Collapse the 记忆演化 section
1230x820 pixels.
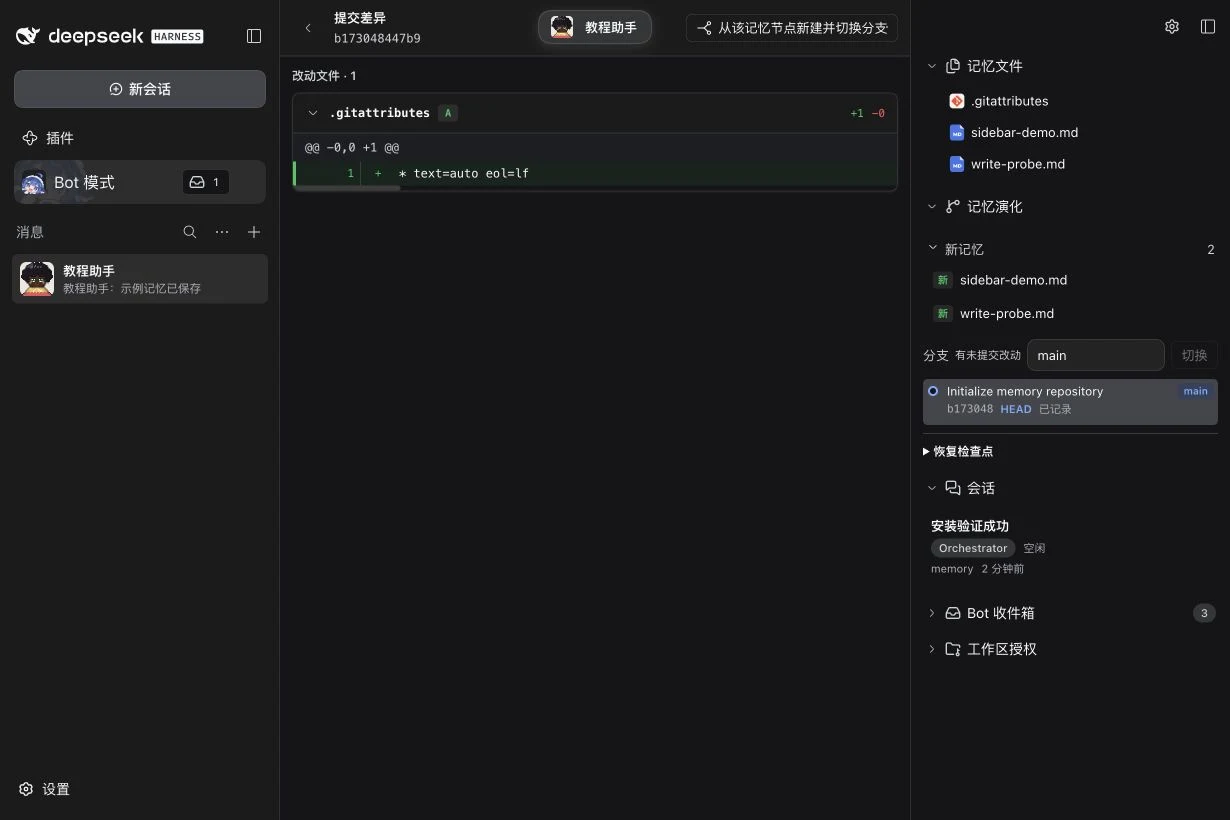(932, 207)
